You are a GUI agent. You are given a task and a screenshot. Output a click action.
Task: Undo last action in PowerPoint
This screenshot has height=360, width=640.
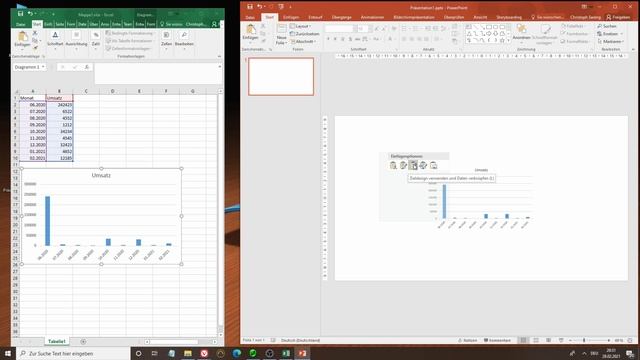259,7
